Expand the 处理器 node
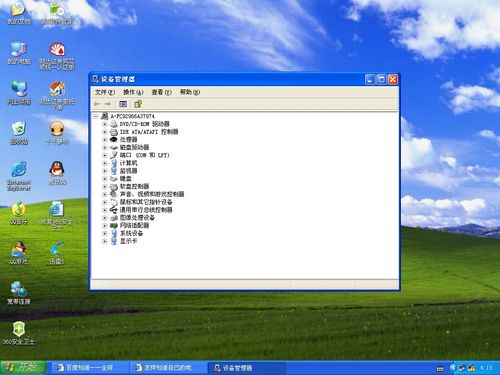 tap(104, 140)
